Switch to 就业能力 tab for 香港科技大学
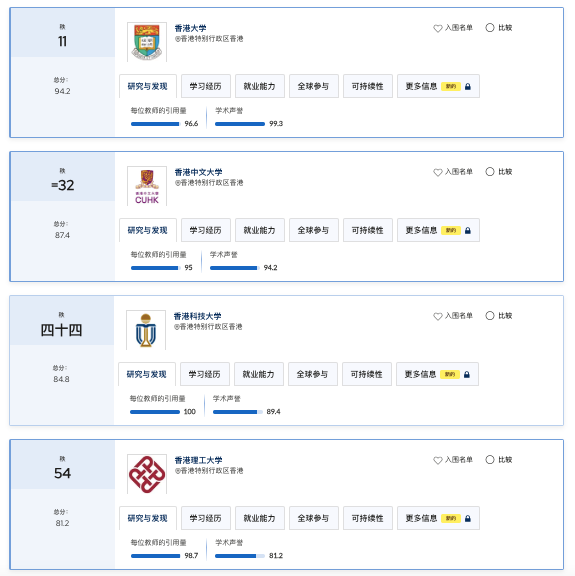Image resolution: width=575 pixels, height=576 pixels. (x=259, y=374)
